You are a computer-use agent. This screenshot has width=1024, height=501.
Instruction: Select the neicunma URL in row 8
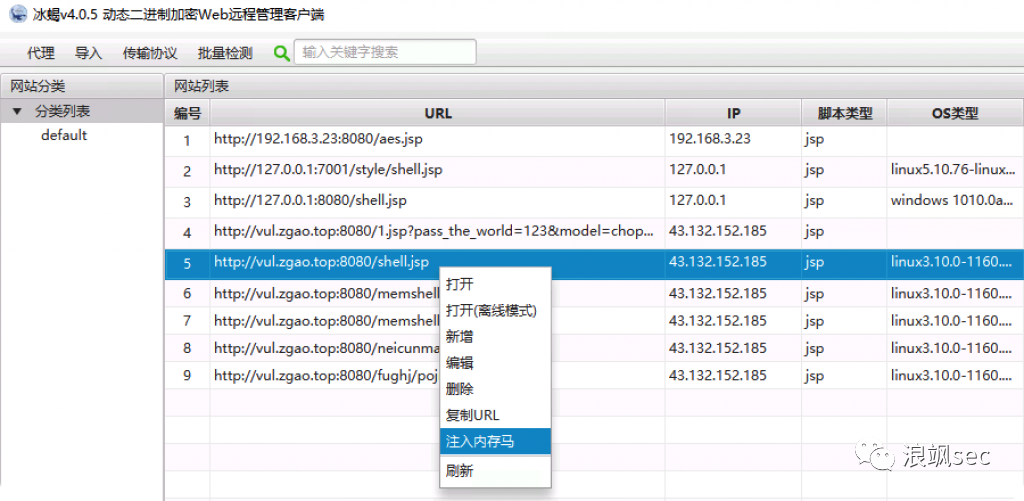(325, 348)
